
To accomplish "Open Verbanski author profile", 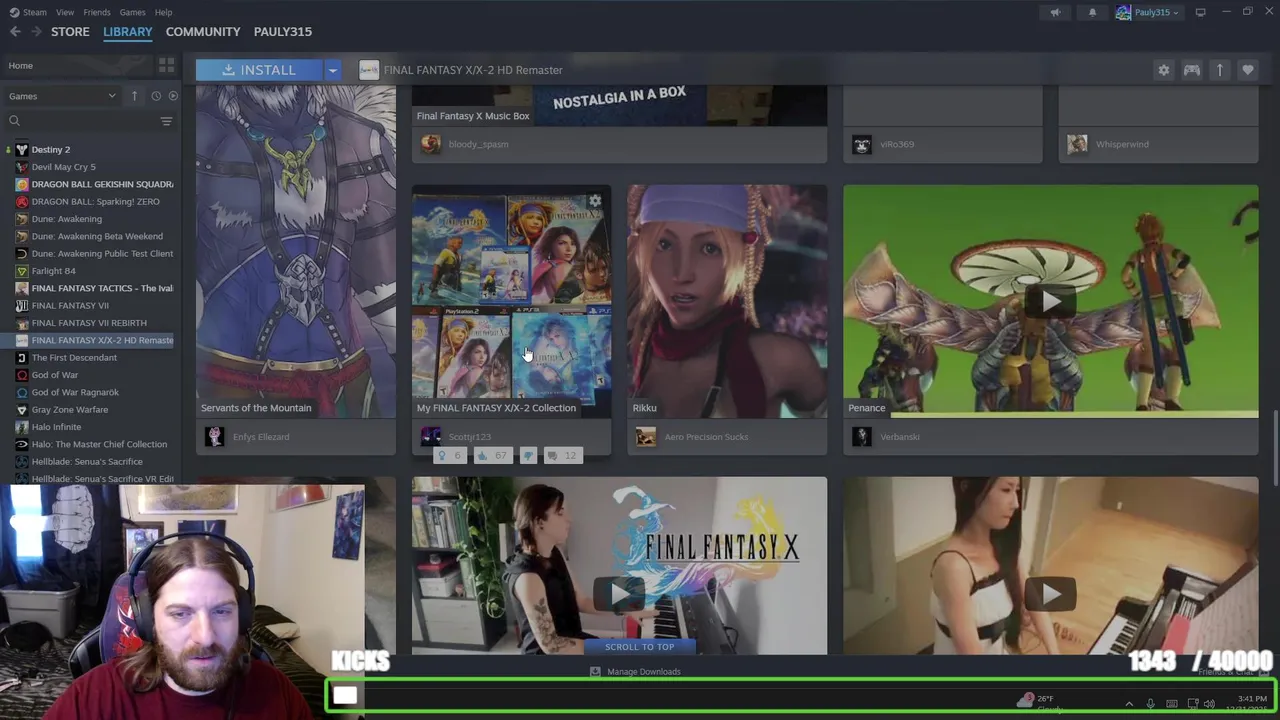I will pyautogui.click(x=900, y=437).
